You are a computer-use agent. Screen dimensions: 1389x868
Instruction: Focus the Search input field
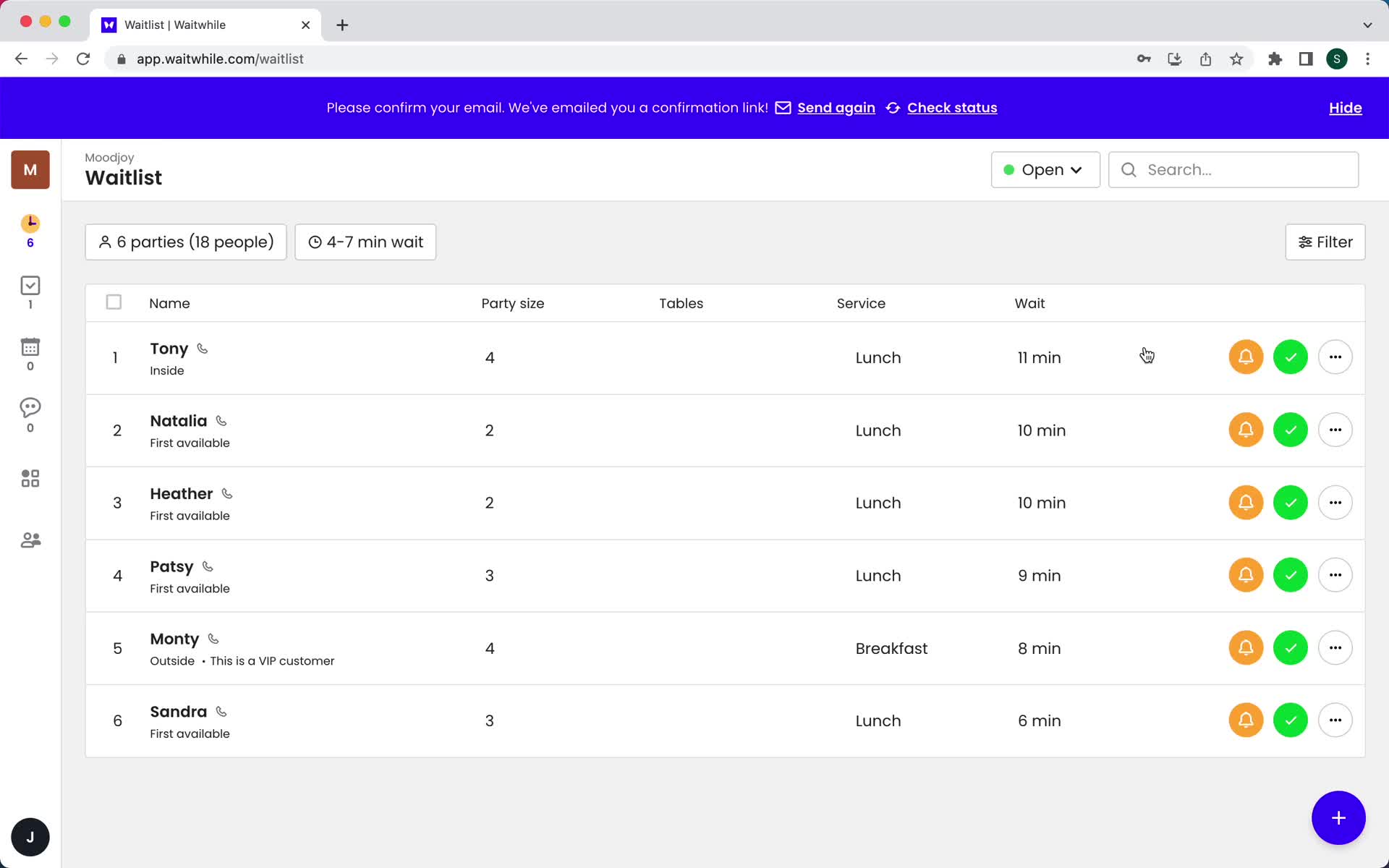(1233, 170)
